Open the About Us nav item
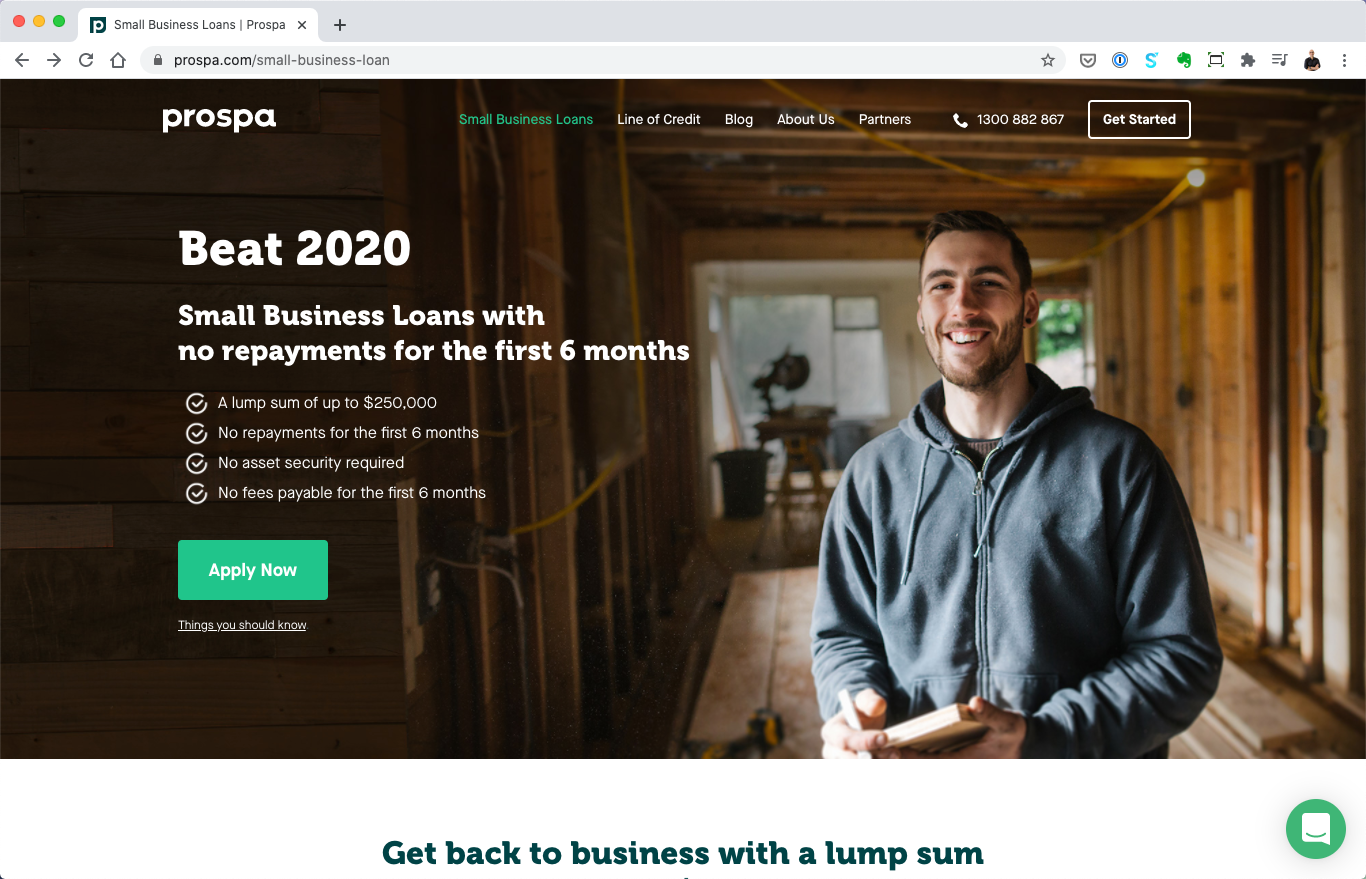 tap(806, 119)
